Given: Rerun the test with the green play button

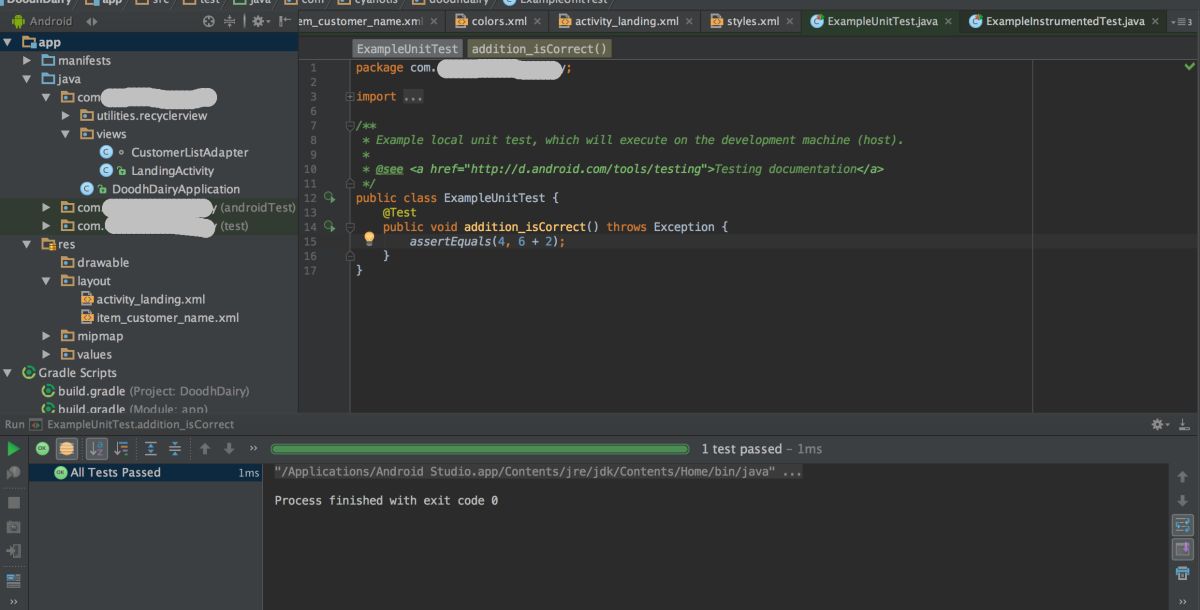Looking at the screenshot, I should tap(14, 449).
